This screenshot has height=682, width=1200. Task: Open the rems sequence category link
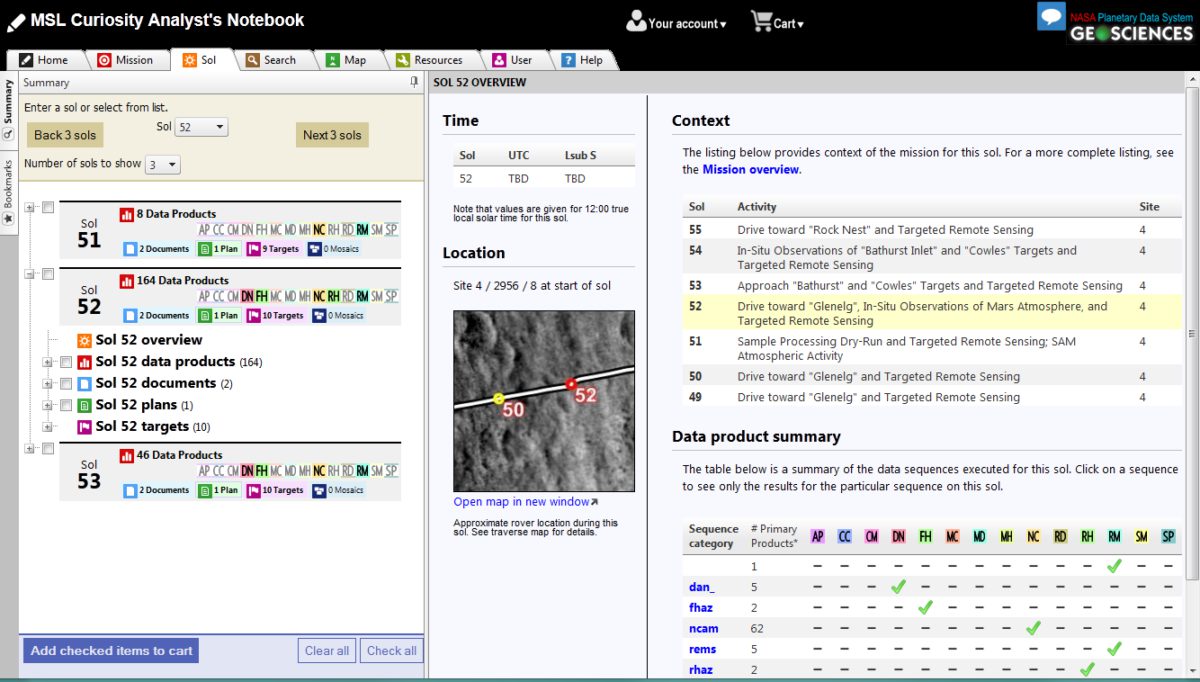(x=703, y=649)
